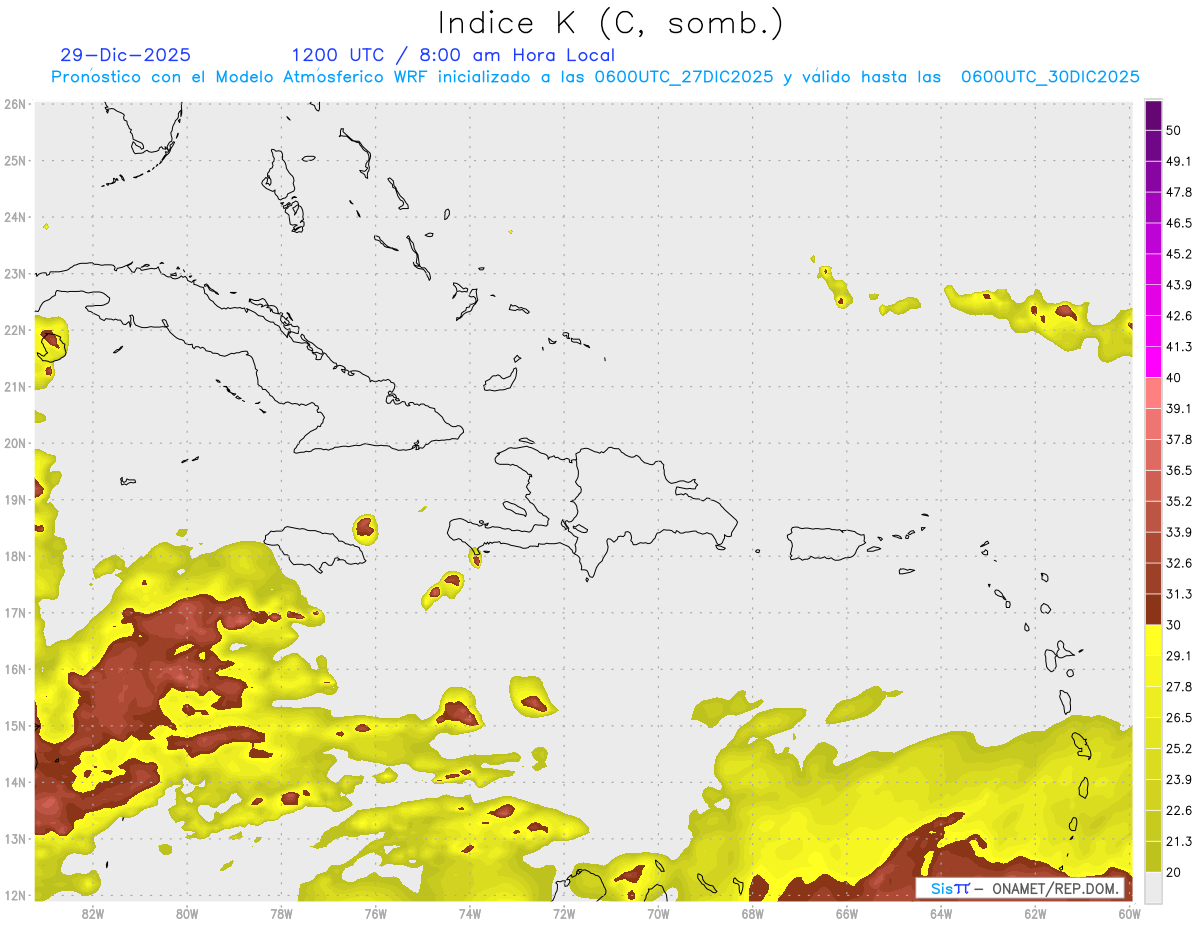Click the Puerto Rico island outline
This screenshot has height=927, width=1200.
click(826, 544)
